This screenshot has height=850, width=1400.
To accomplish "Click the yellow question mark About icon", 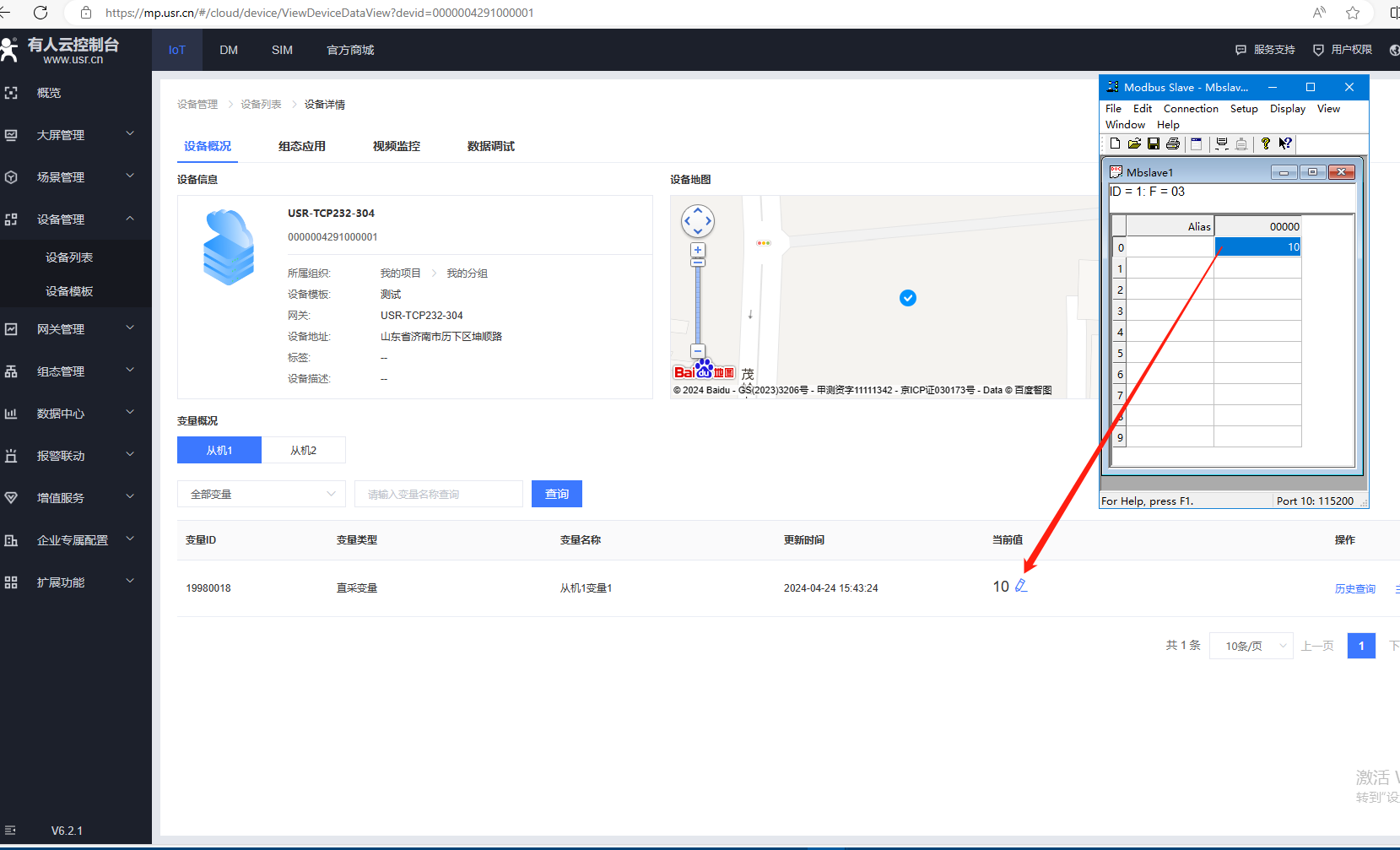I will point(1265,144).
